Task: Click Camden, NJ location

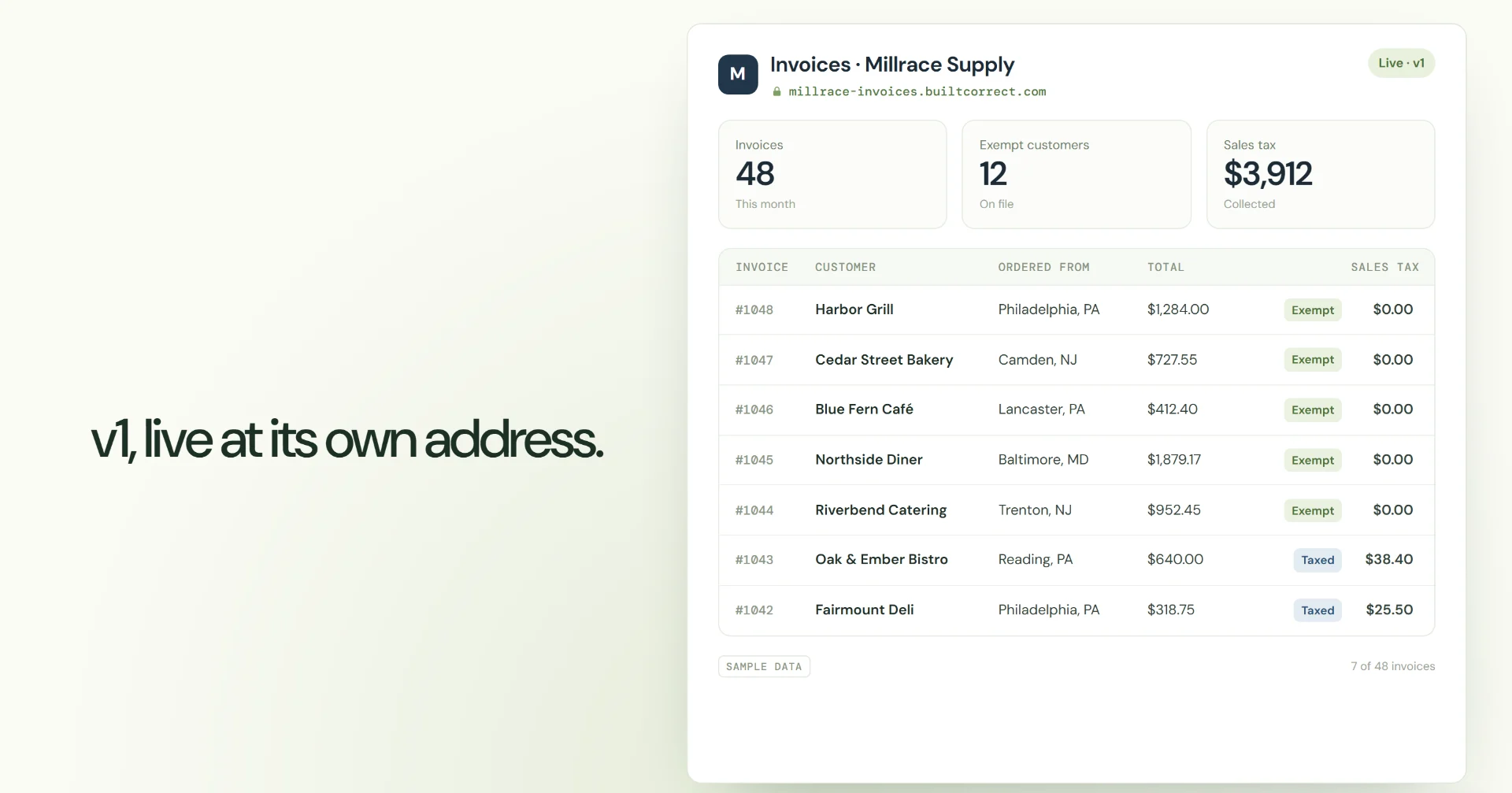Action: coord(1037,360)
